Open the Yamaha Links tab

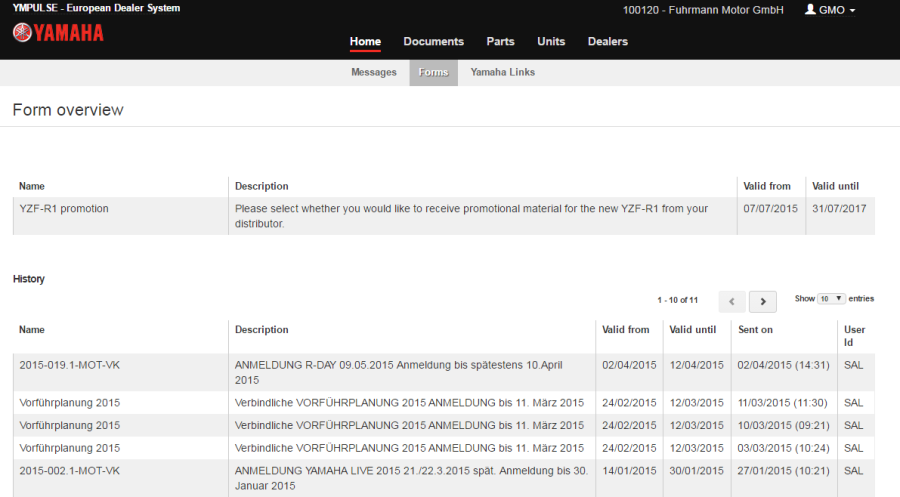coord(503,72)
